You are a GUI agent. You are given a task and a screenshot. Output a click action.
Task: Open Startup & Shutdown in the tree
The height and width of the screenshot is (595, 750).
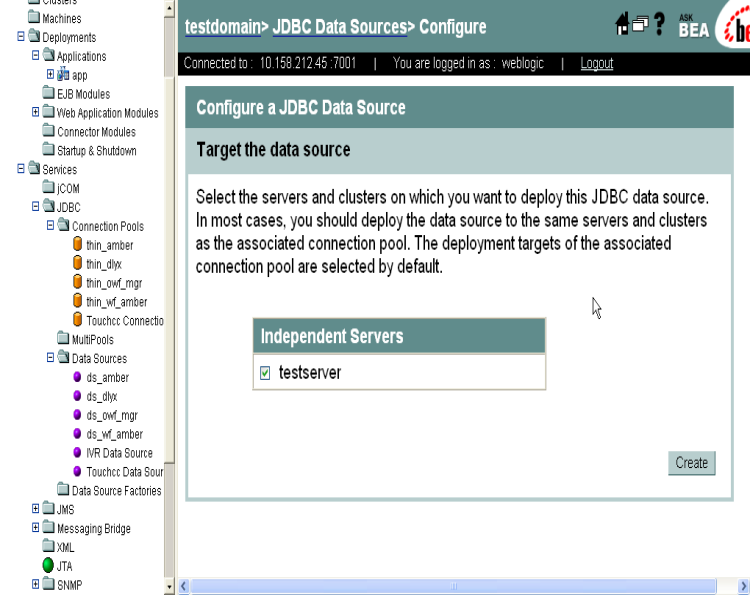coord(97,151)
